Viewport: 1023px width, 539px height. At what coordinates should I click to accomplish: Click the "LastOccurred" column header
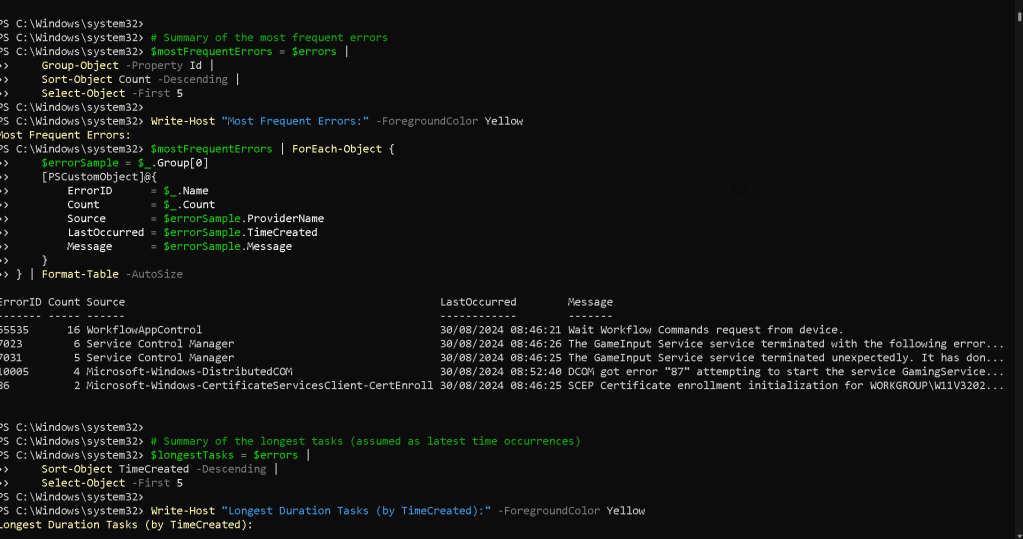pyautogui.click(x=478, y=302)
